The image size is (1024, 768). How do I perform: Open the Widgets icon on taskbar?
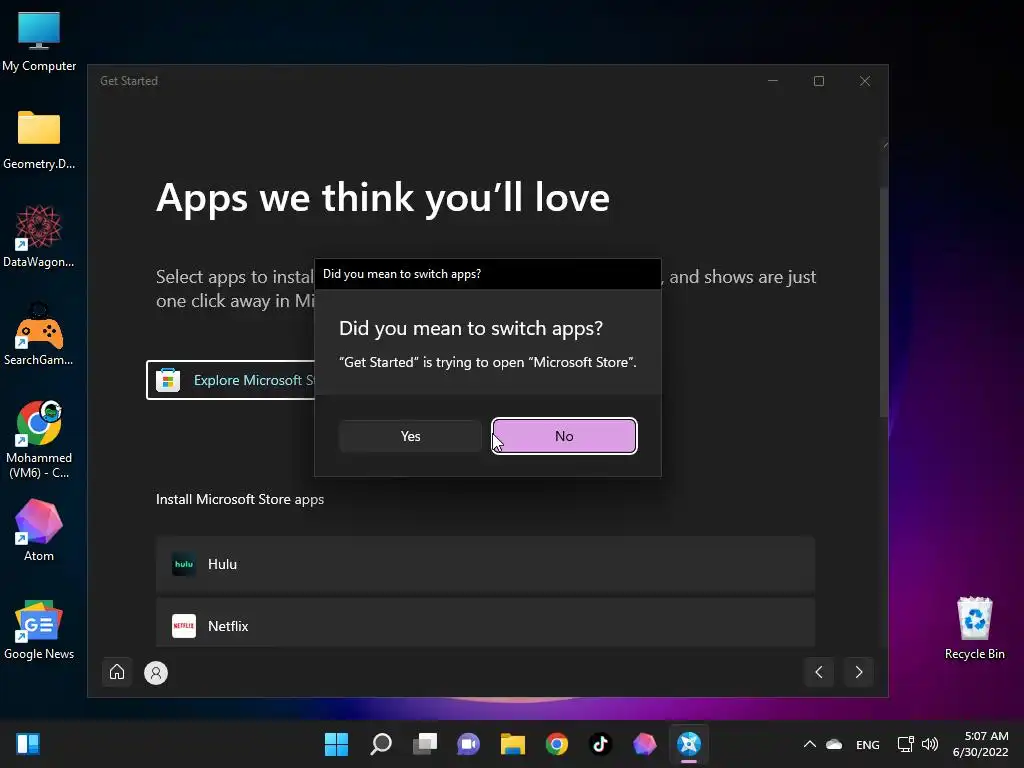coord(28,744)
